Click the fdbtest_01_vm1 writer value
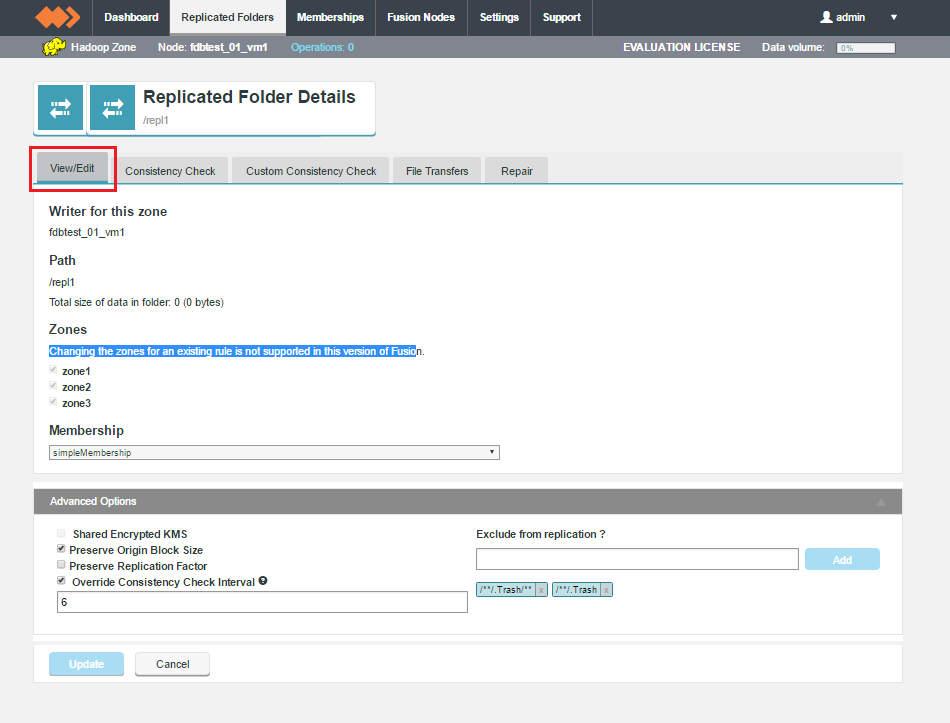 coord(87,232)
